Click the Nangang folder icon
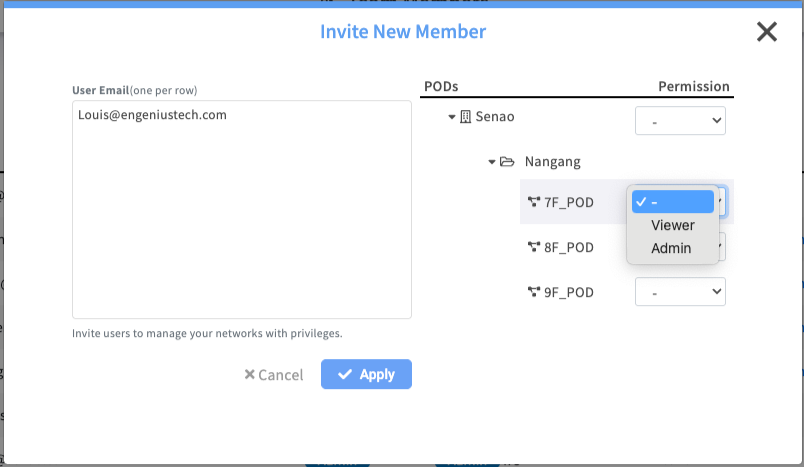The height and width of the screenshot is (468, 804). click(506, 161)
